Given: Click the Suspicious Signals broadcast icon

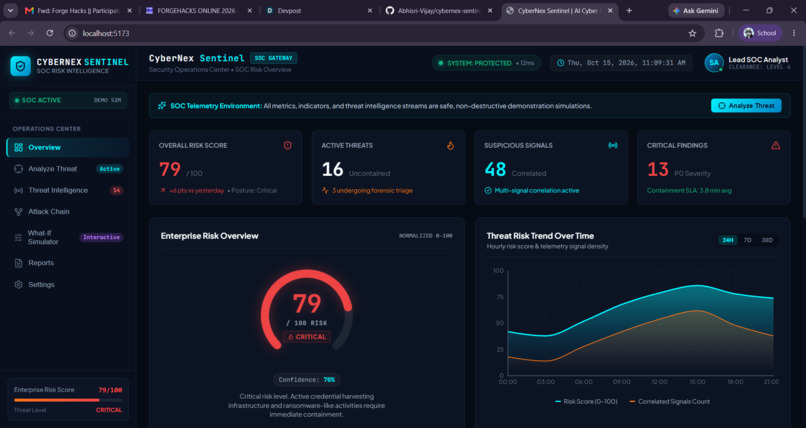Looking at the screenshot, I should coord(613,145).
